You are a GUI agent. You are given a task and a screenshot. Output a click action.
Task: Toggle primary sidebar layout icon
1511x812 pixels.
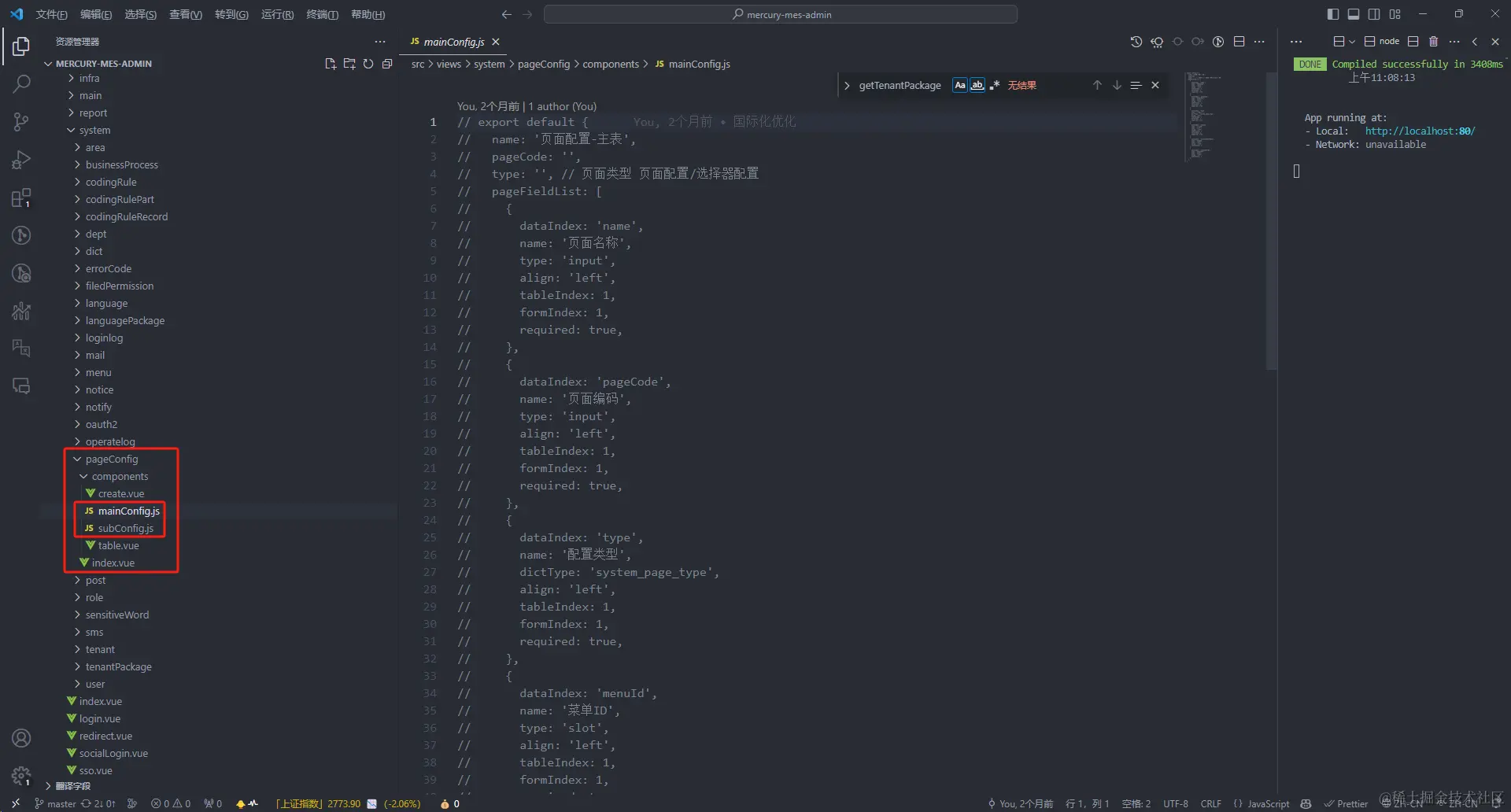pos(1332,14)
